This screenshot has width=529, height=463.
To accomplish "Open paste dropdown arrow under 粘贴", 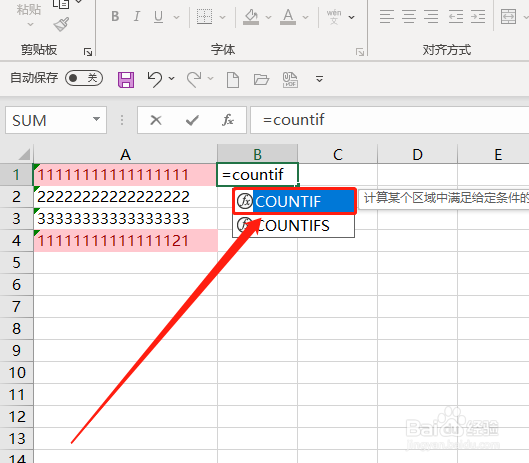I will [x=30, y=24].
